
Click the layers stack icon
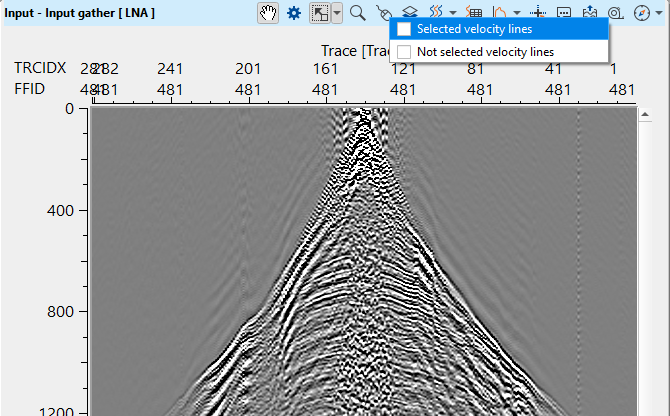tap(410, 13)
